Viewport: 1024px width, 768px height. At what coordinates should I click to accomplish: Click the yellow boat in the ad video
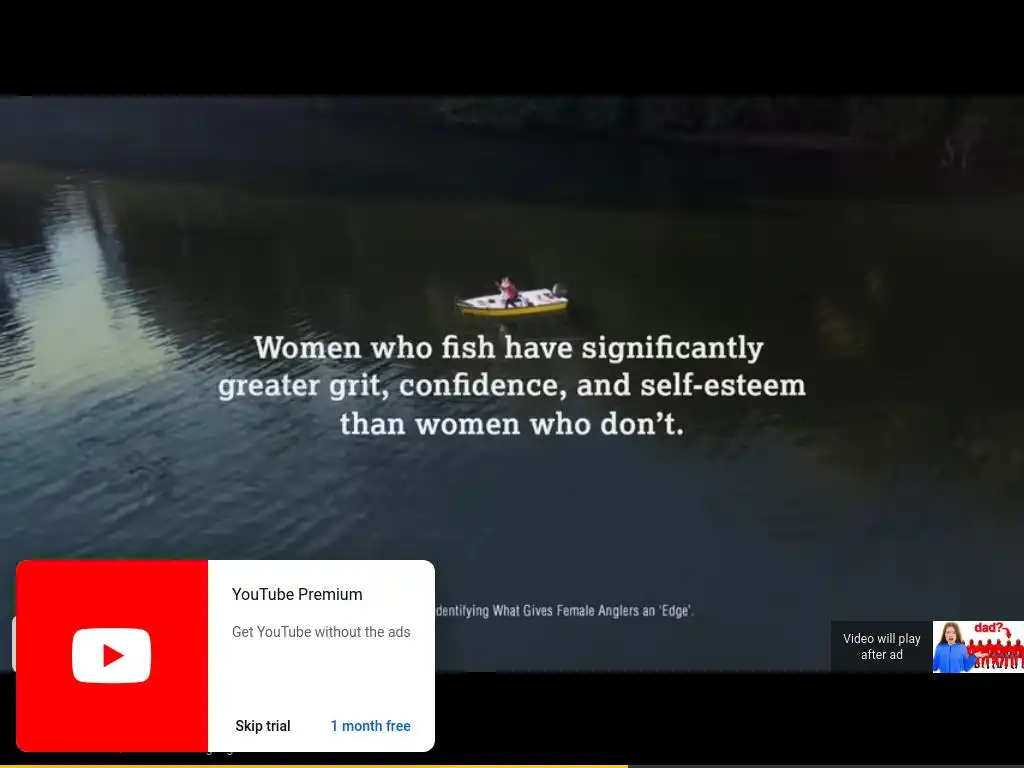(513, 302)
